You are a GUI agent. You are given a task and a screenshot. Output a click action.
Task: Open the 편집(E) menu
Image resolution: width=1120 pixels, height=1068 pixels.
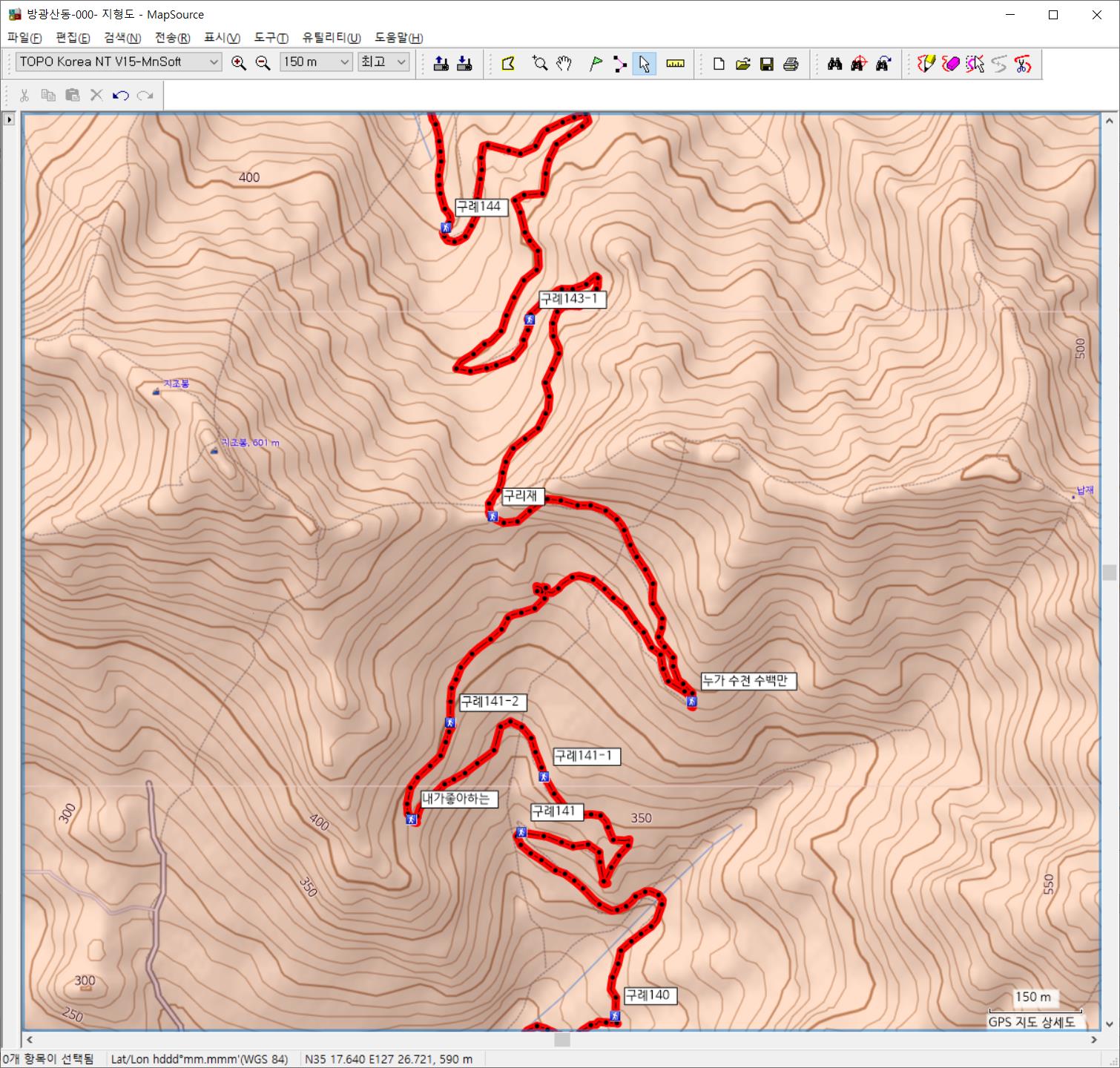[x=73, y=38]
